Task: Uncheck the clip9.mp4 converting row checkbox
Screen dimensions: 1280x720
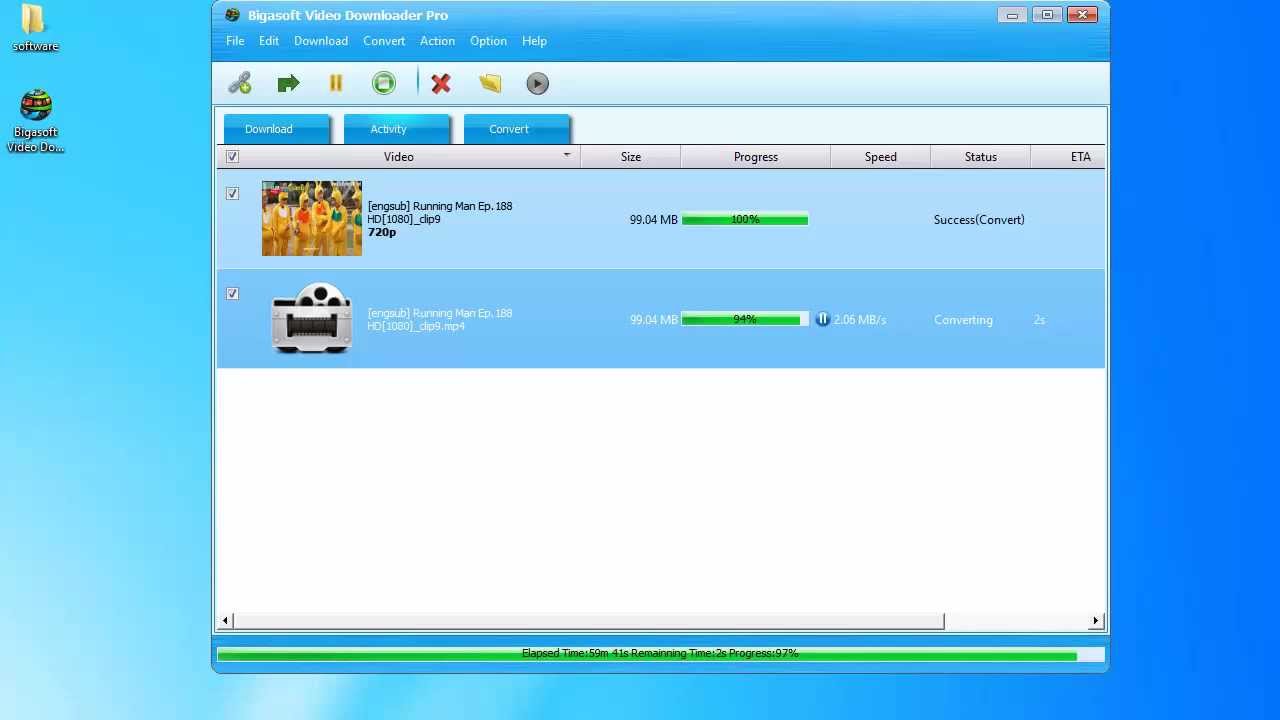Action: click(x=232, y=294)
